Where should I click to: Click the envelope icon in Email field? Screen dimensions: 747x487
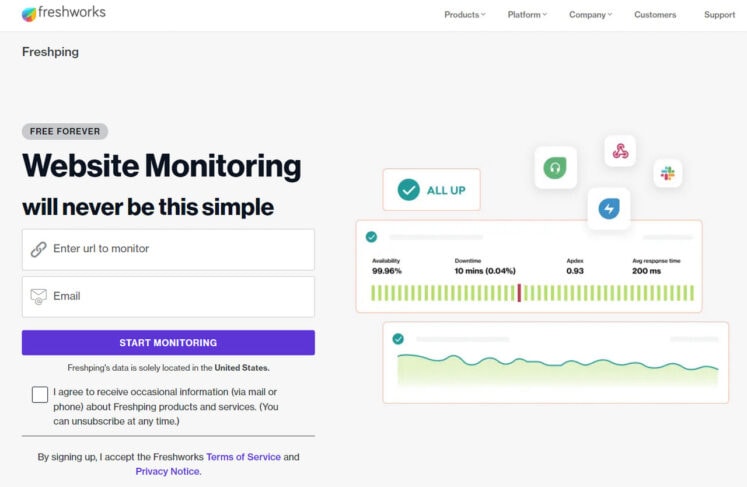pyautogui.click(x=39, y=296)
